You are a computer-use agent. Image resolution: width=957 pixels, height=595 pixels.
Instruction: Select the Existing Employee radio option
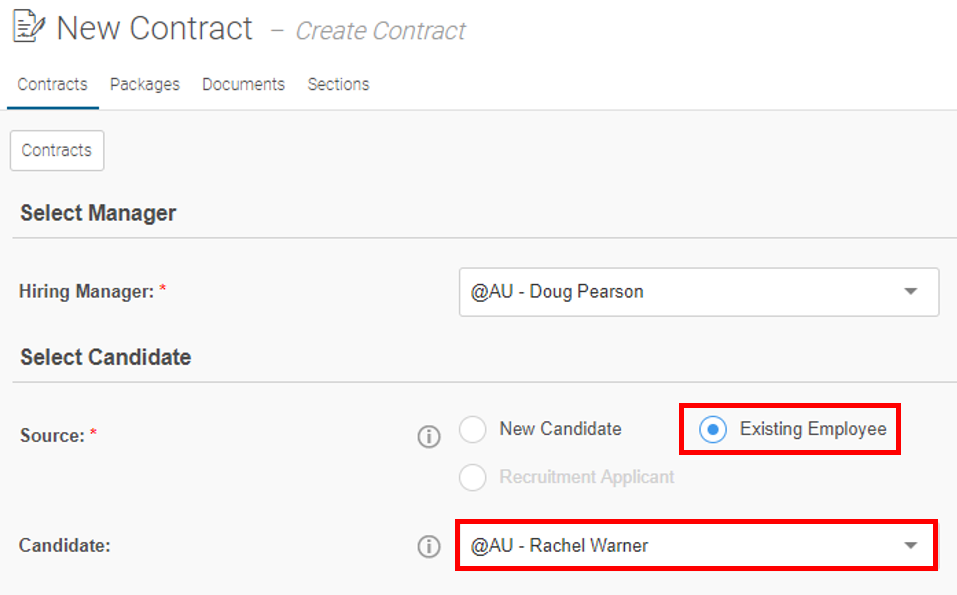click(712, 429)
